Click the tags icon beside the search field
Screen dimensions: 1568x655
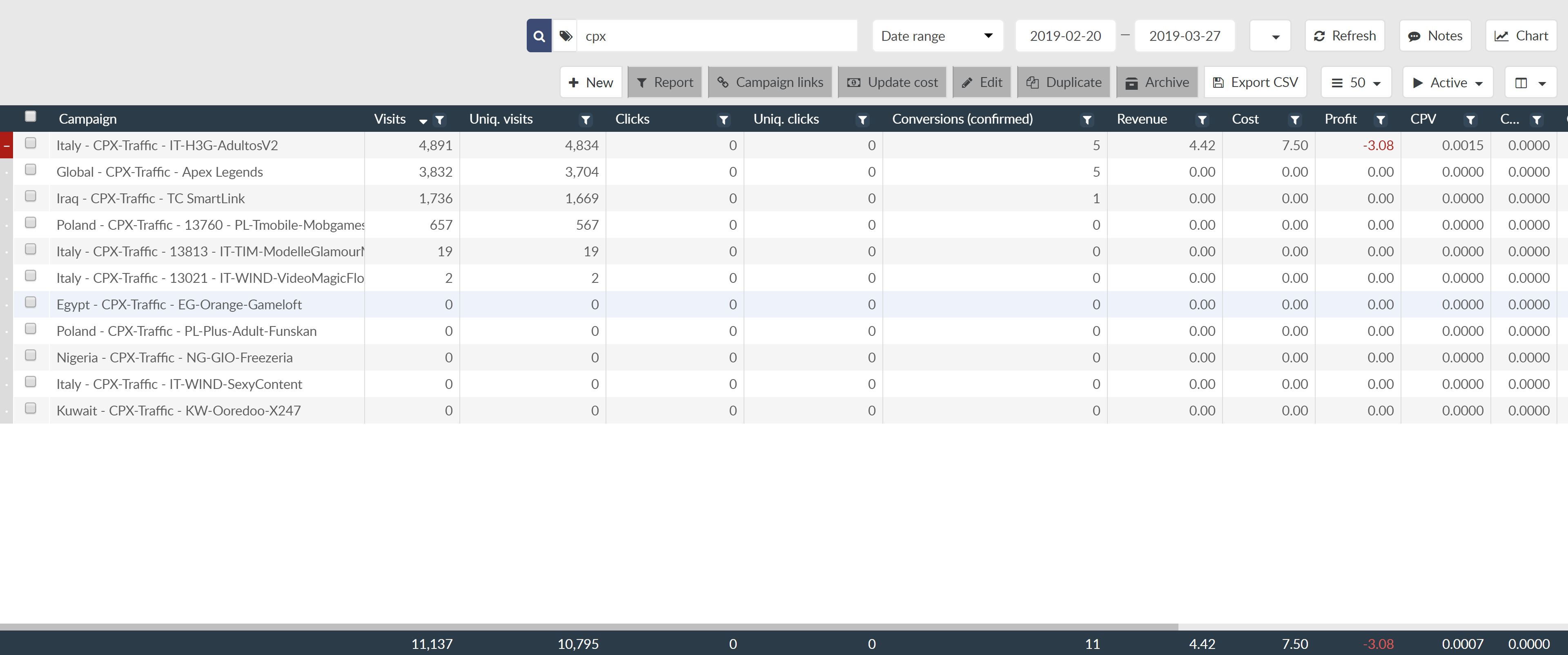click(x=566, y=36)
